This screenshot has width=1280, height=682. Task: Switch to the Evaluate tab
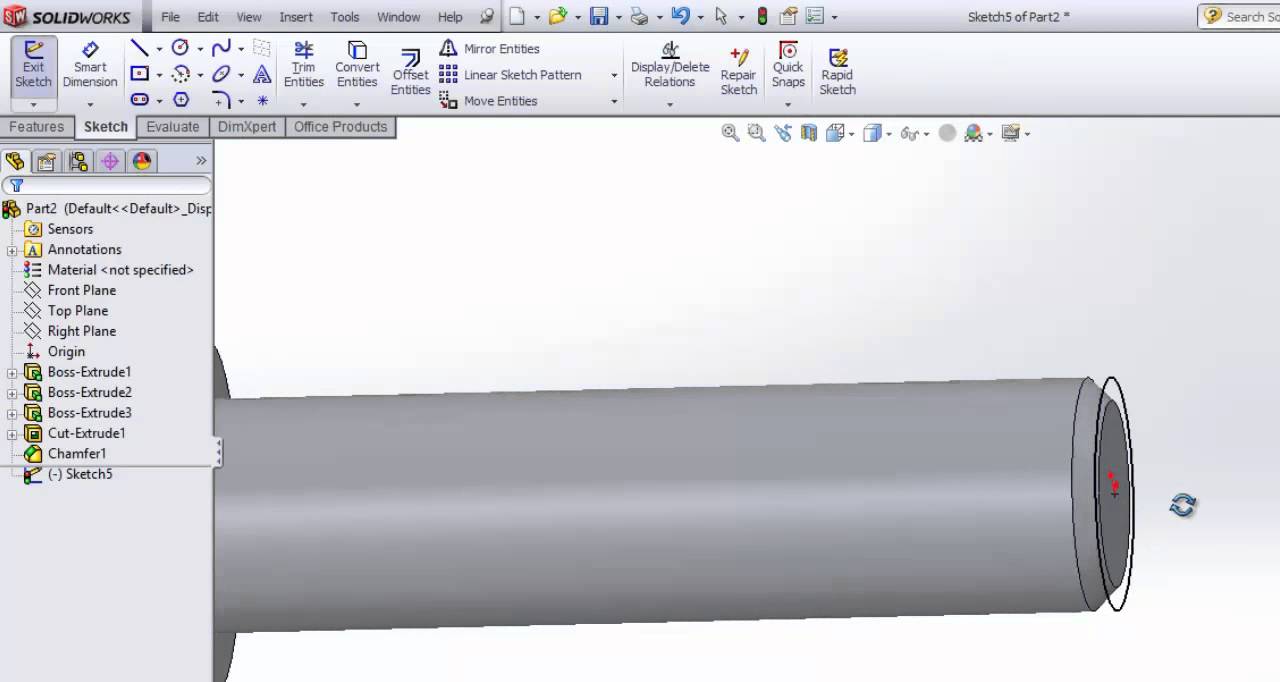tap(173, 127)
